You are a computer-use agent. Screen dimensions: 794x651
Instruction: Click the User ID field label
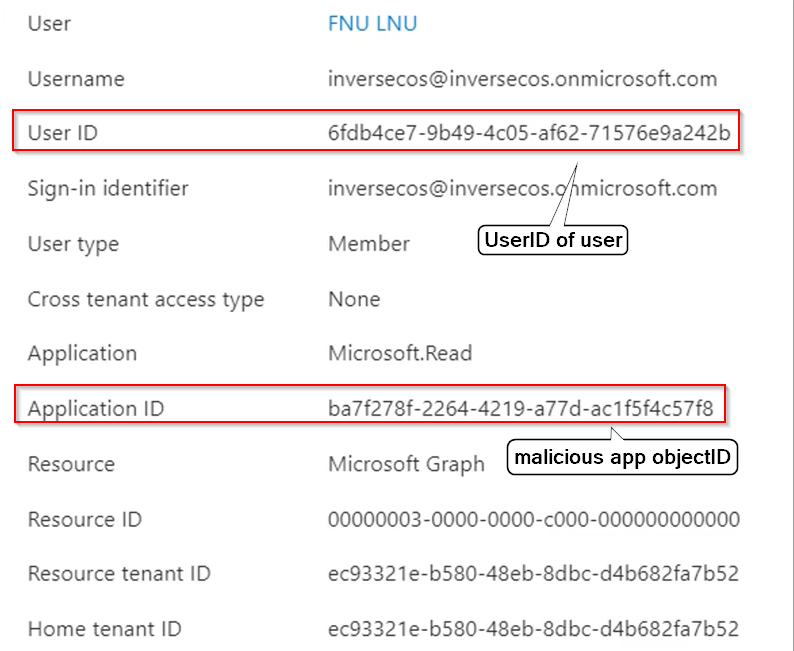63,133
